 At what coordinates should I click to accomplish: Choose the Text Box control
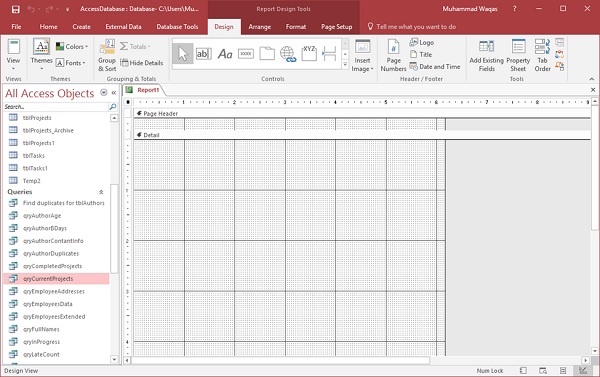(x=204, y=54)
